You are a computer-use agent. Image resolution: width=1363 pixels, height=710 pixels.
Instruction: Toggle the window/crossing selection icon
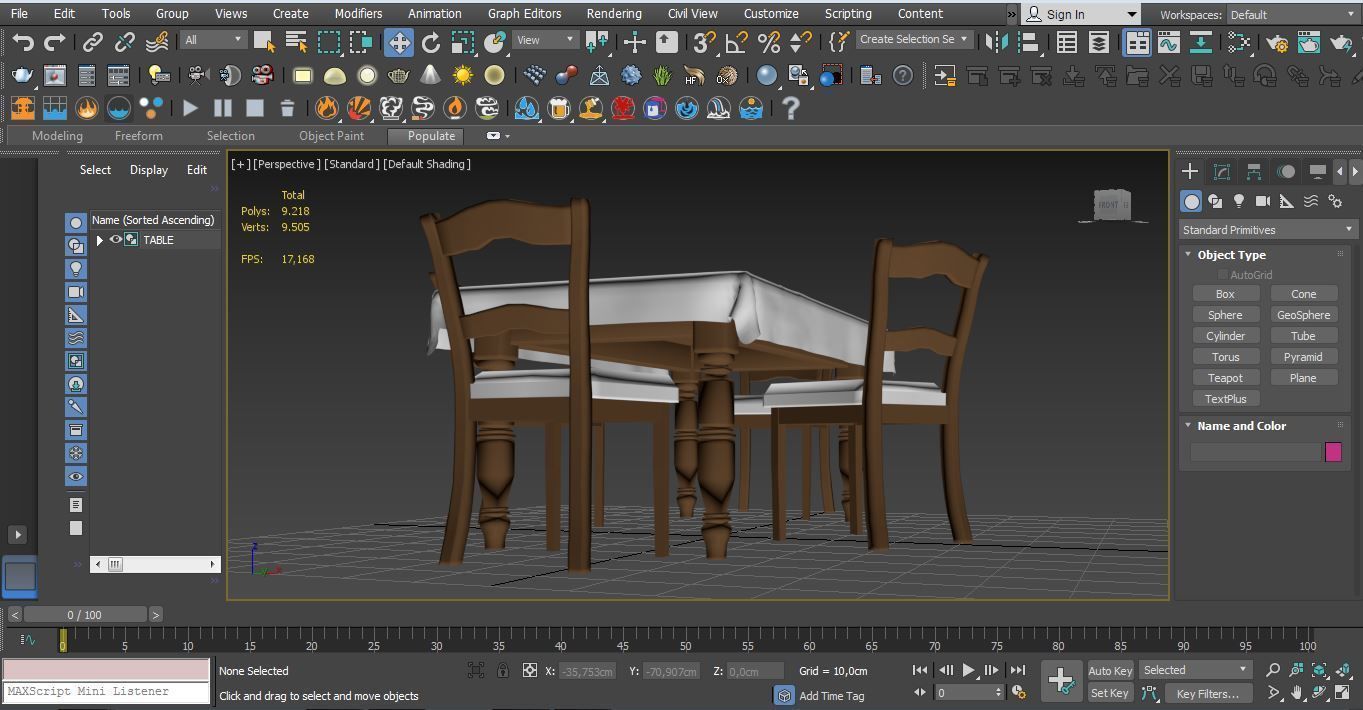(361, 42)
